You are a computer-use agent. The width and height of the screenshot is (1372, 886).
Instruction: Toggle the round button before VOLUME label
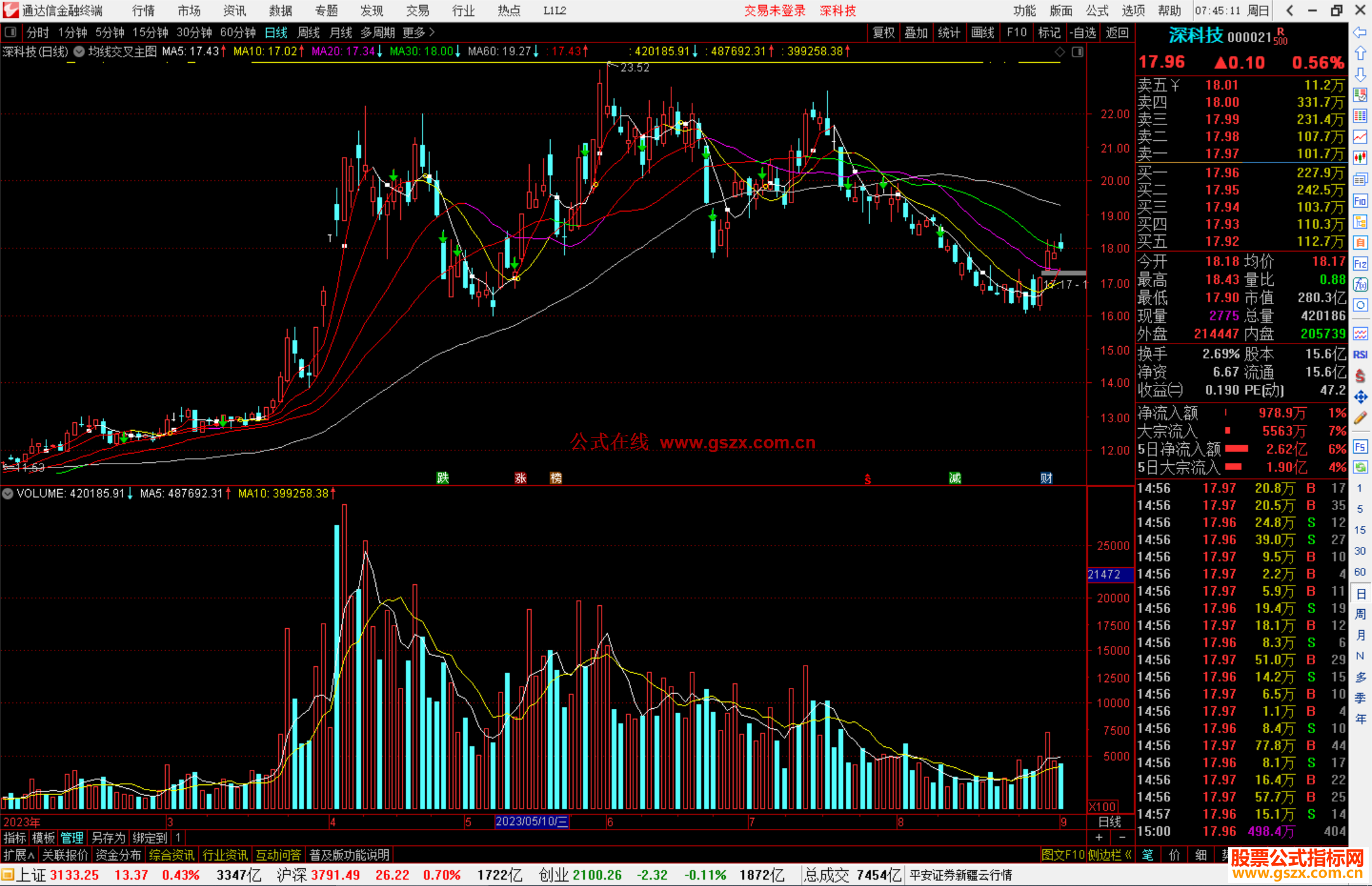(8, 493)
